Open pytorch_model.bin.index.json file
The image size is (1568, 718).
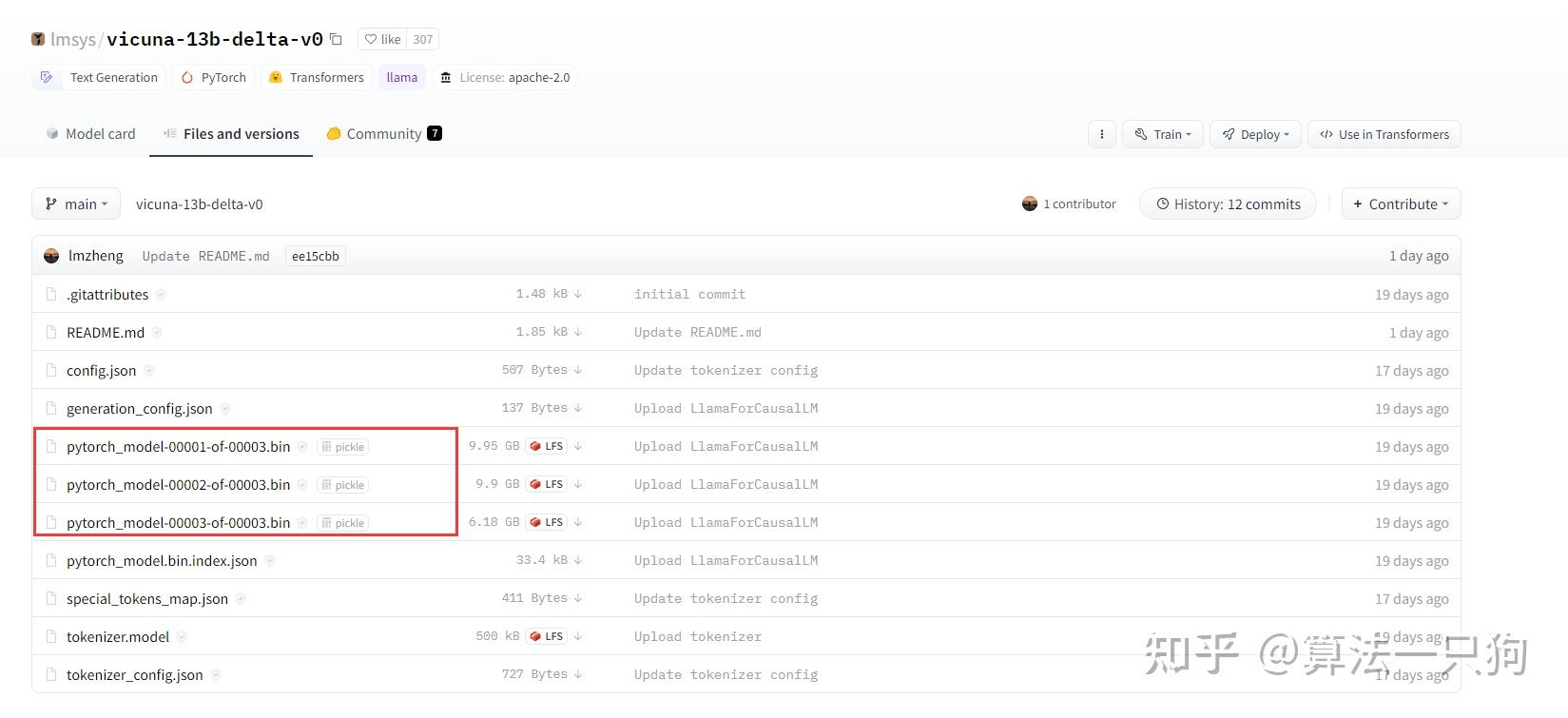tap(162, 561)
